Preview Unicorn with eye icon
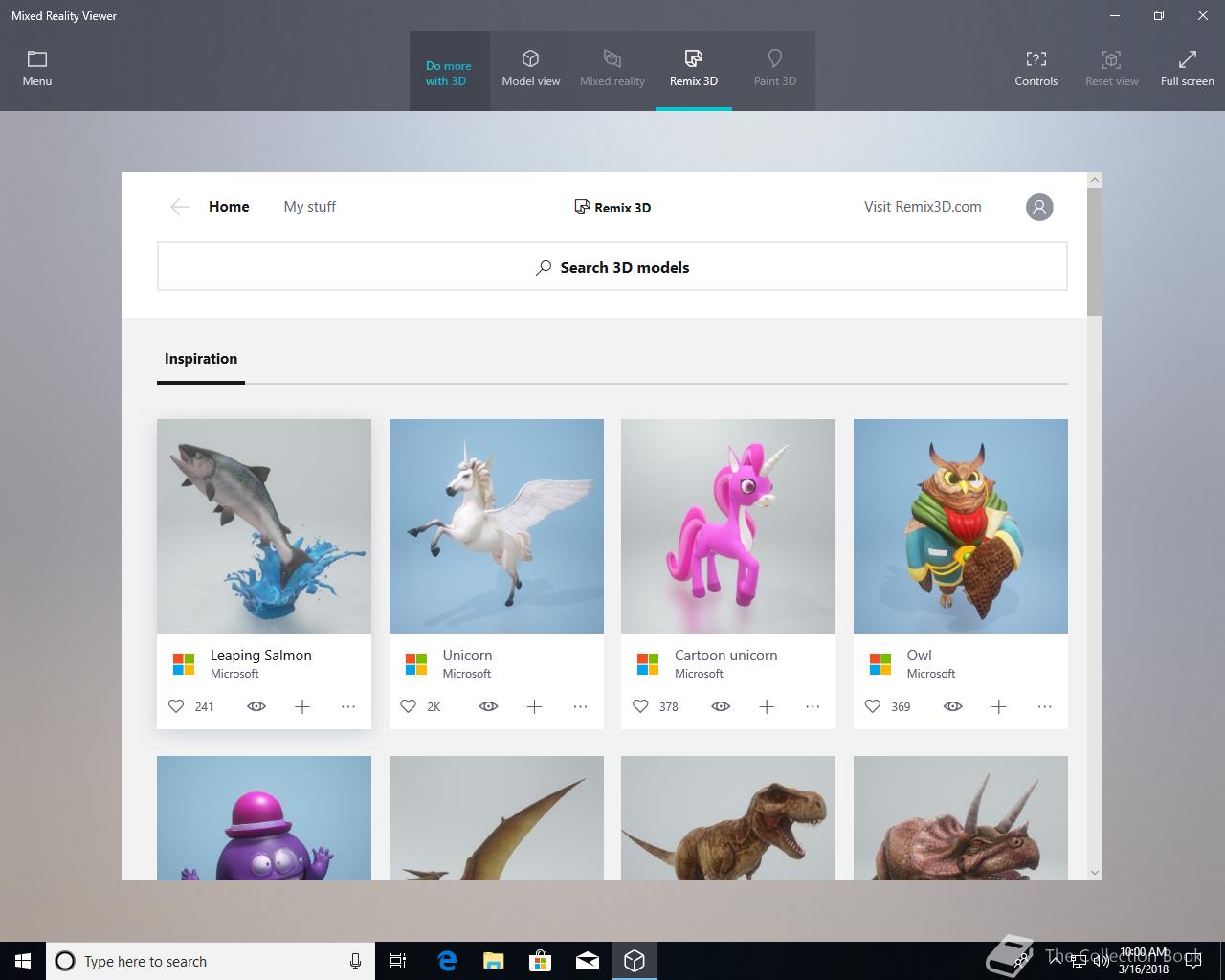The image size is (1225, 980). click(489, 706)
